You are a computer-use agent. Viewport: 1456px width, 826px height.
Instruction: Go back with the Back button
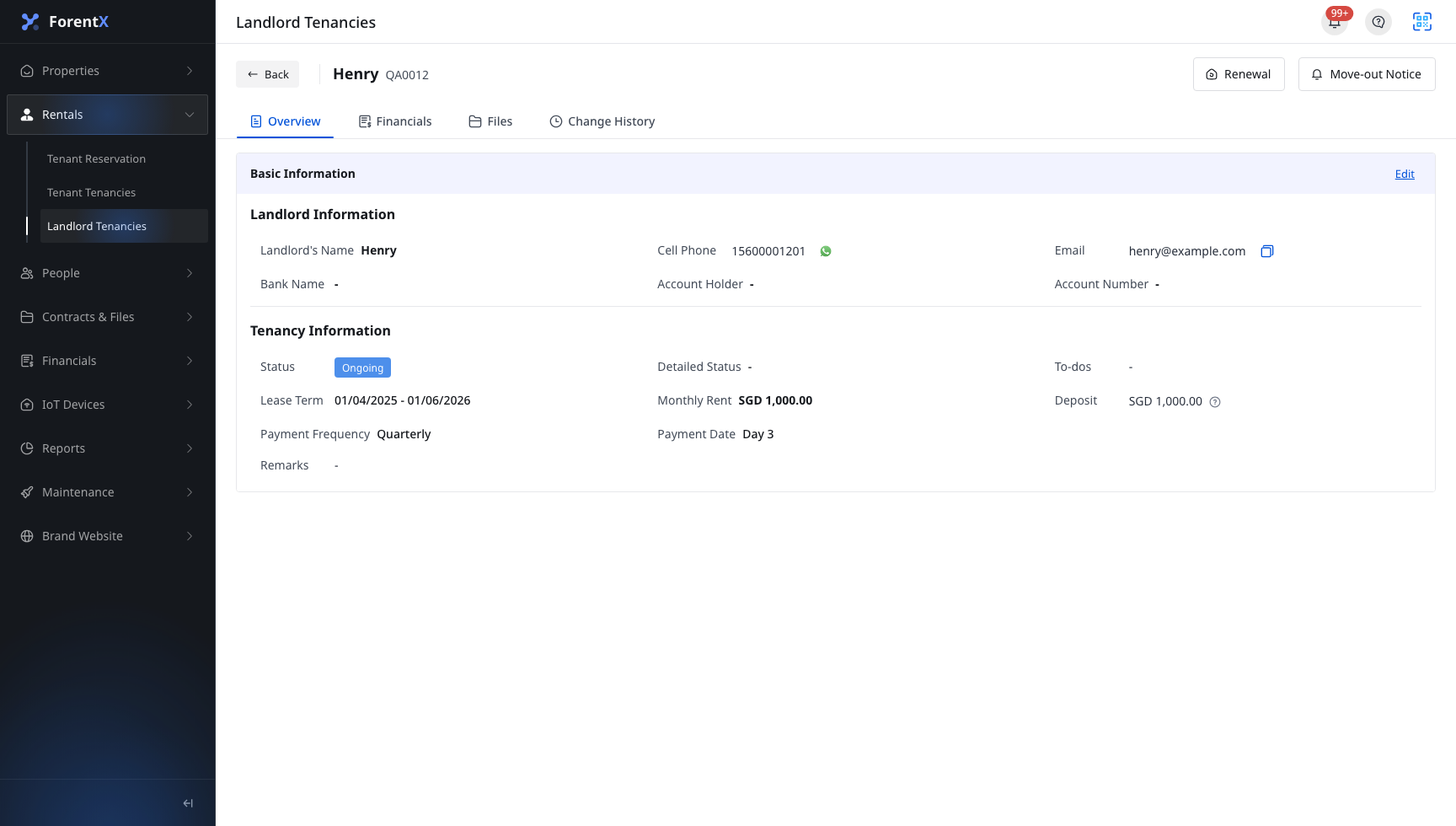(267, 74)
